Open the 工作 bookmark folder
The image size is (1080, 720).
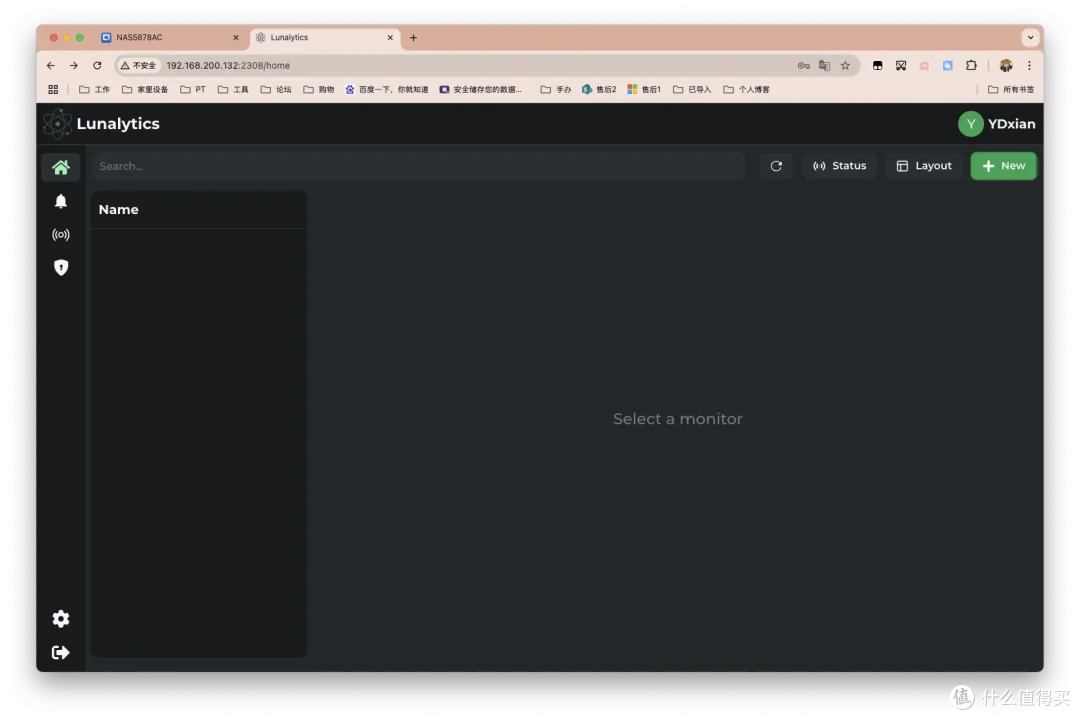[x=94, y=90]
